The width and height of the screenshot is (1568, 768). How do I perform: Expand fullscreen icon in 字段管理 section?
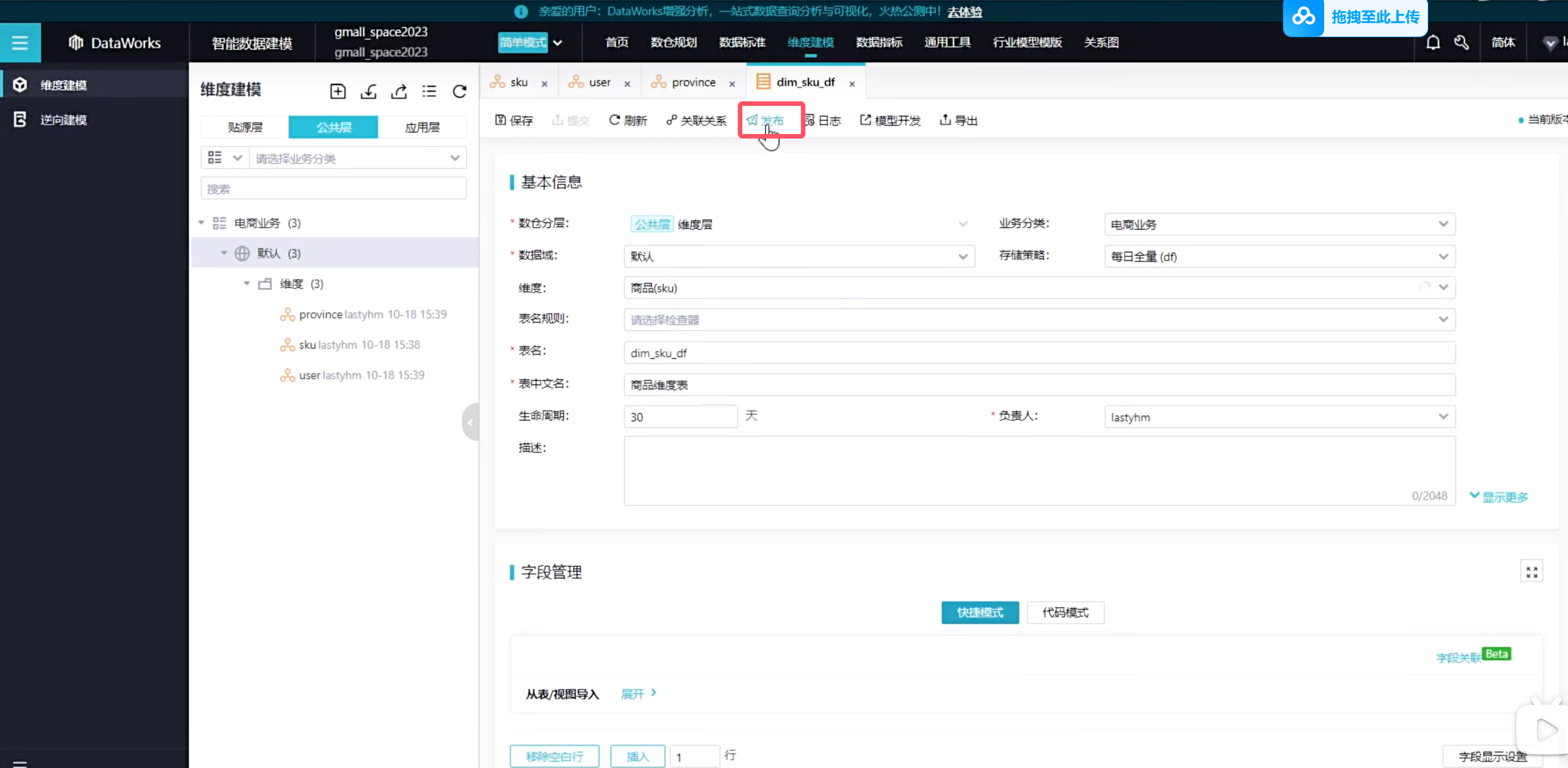point(1531,571)
